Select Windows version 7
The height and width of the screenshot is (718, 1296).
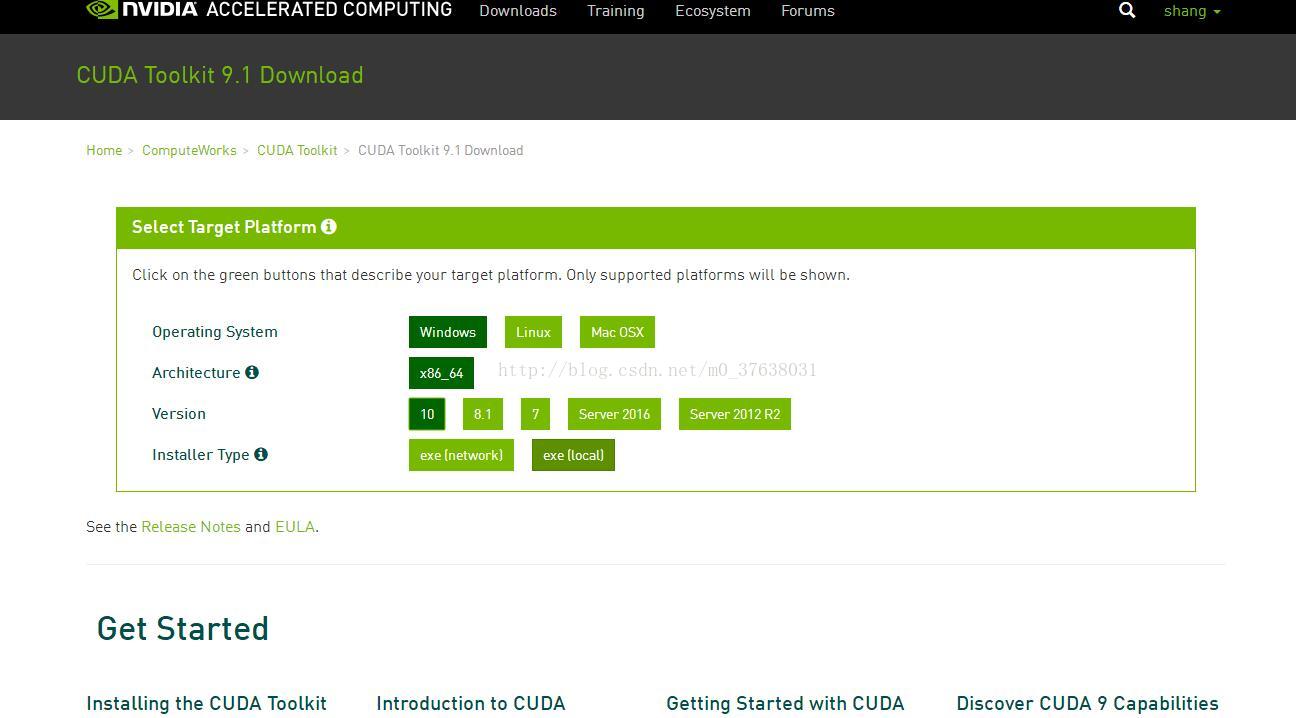tap(535, 414)
